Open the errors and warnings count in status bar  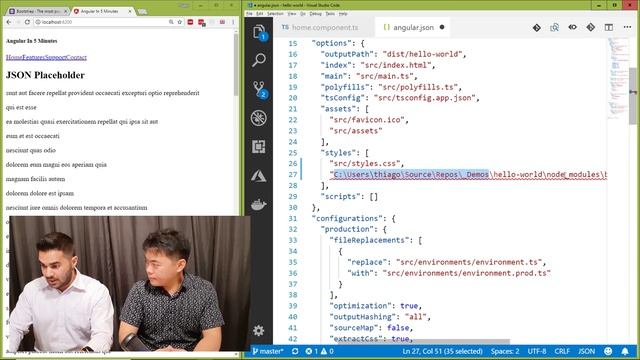(x=320, y=351)
